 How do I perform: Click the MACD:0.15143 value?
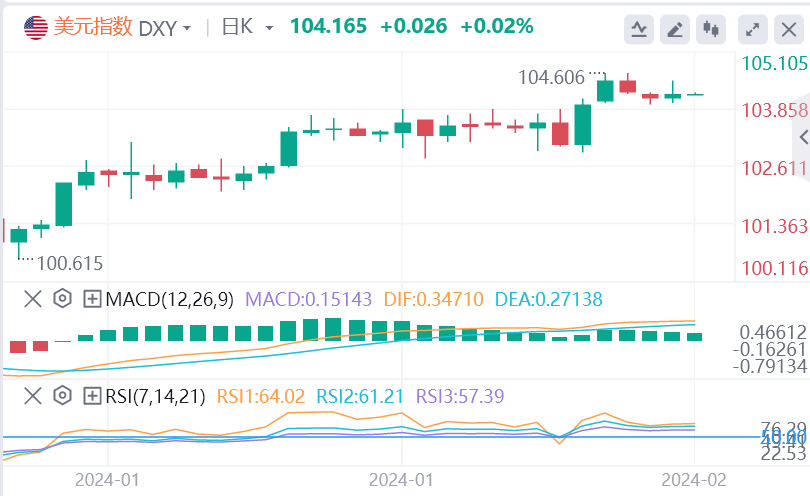click(x=308, y=299)
